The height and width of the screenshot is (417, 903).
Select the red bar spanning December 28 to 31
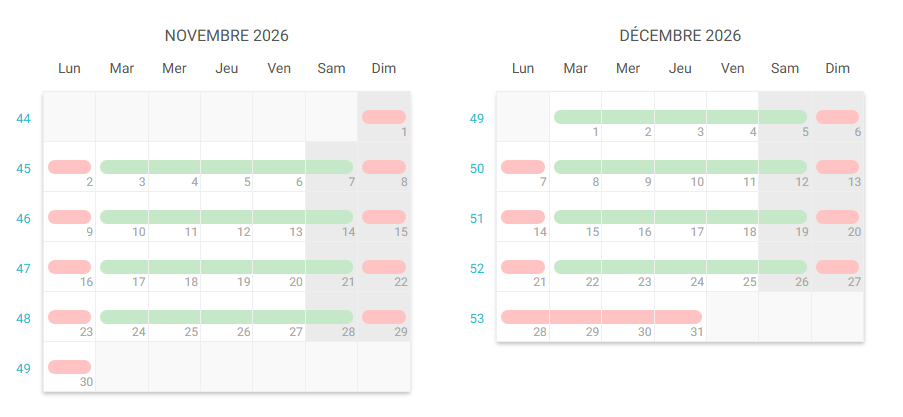point(601,317)
